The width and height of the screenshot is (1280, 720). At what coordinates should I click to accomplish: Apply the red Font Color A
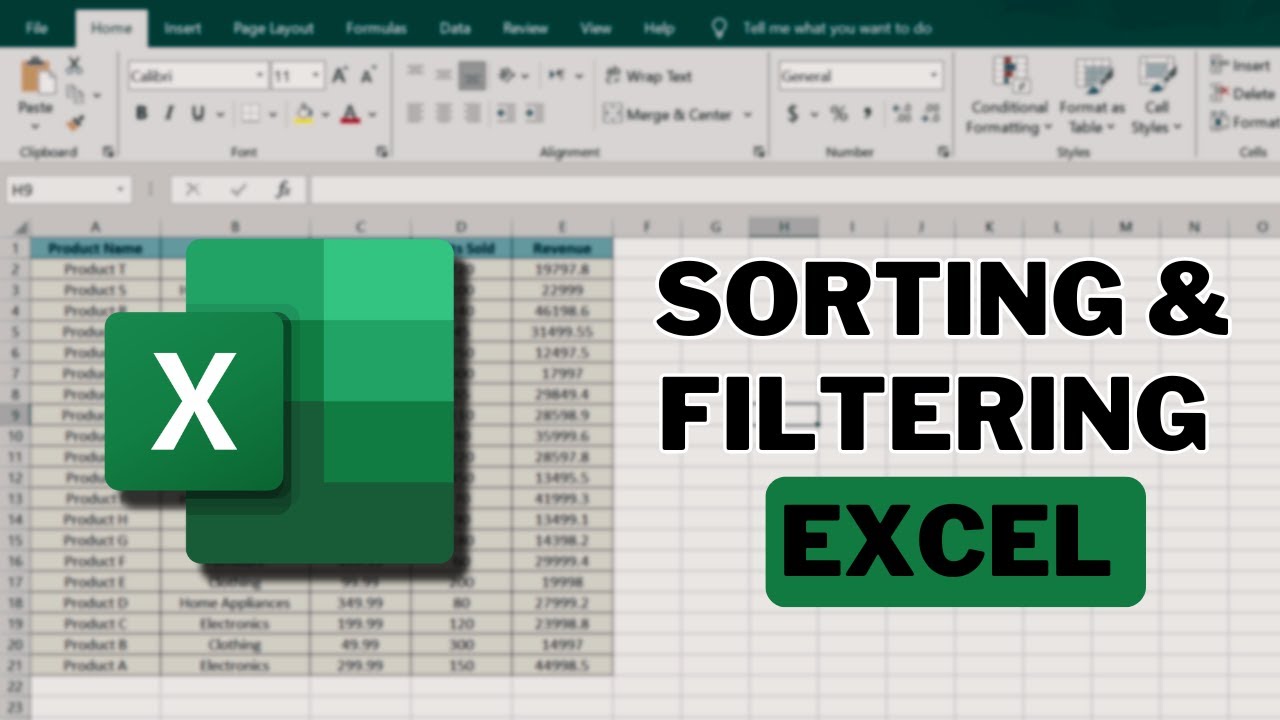(350, 114)
